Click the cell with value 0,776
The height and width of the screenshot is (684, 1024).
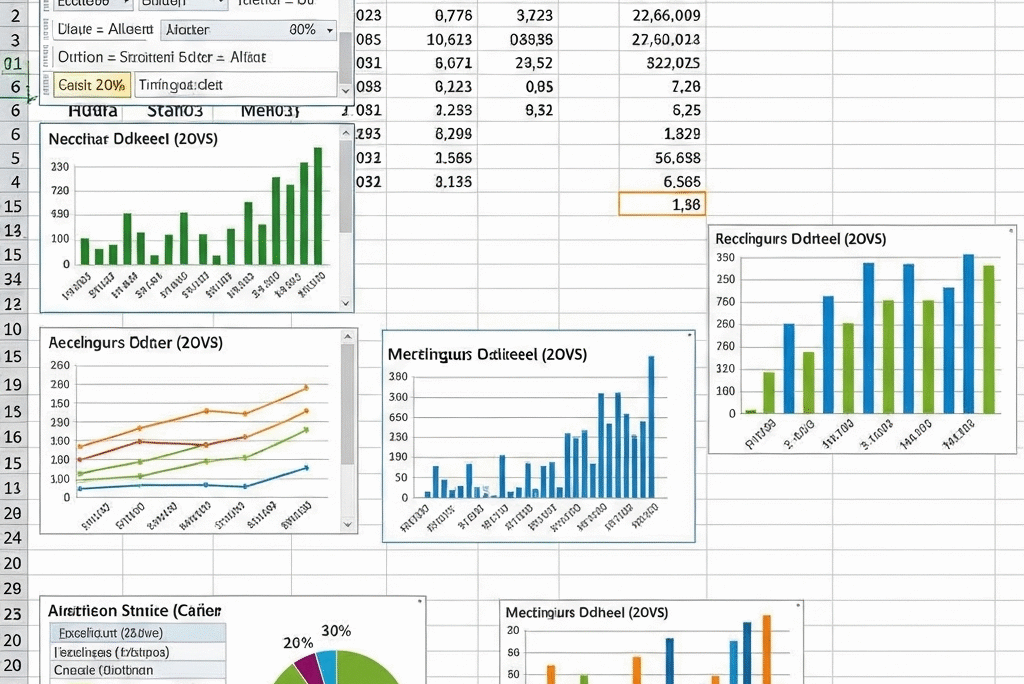pyautogui.click(x=432, y=15)
